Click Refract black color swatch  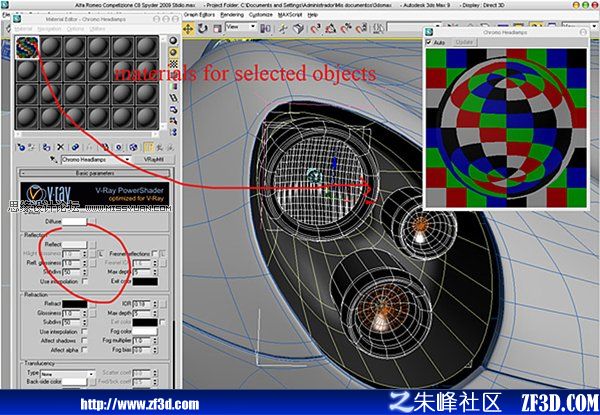pos(74,304)
